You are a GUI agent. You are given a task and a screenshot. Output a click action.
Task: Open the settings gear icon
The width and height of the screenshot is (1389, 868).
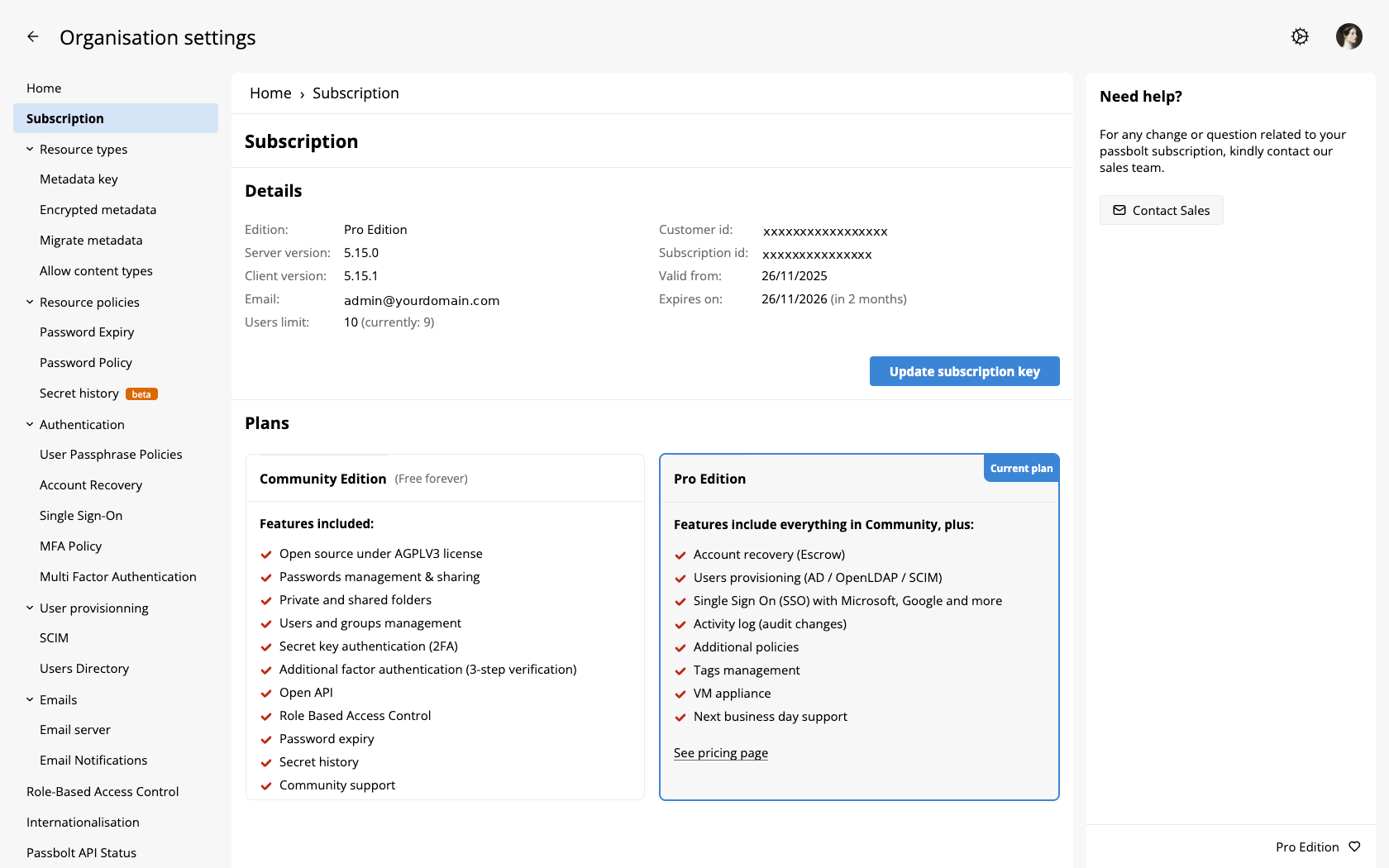[1300, 36]
